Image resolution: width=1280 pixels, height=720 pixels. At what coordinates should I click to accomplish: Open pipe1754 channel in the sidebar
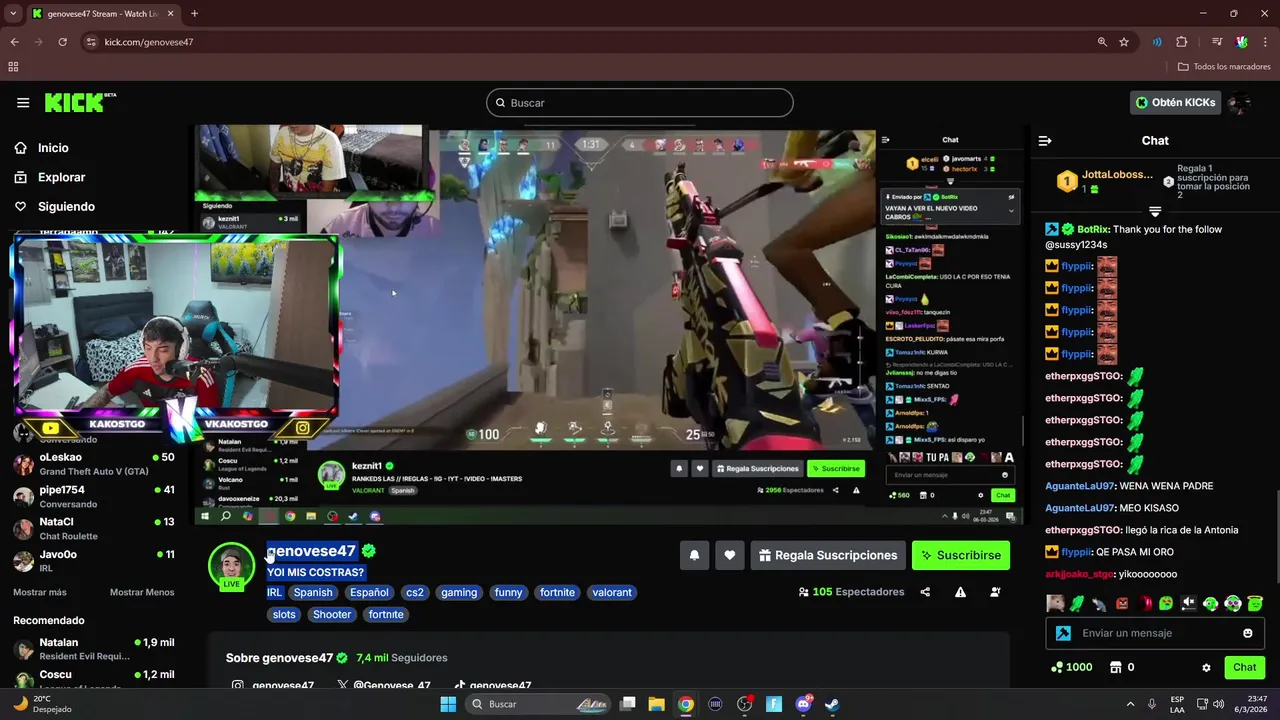(x=94, y=496)
